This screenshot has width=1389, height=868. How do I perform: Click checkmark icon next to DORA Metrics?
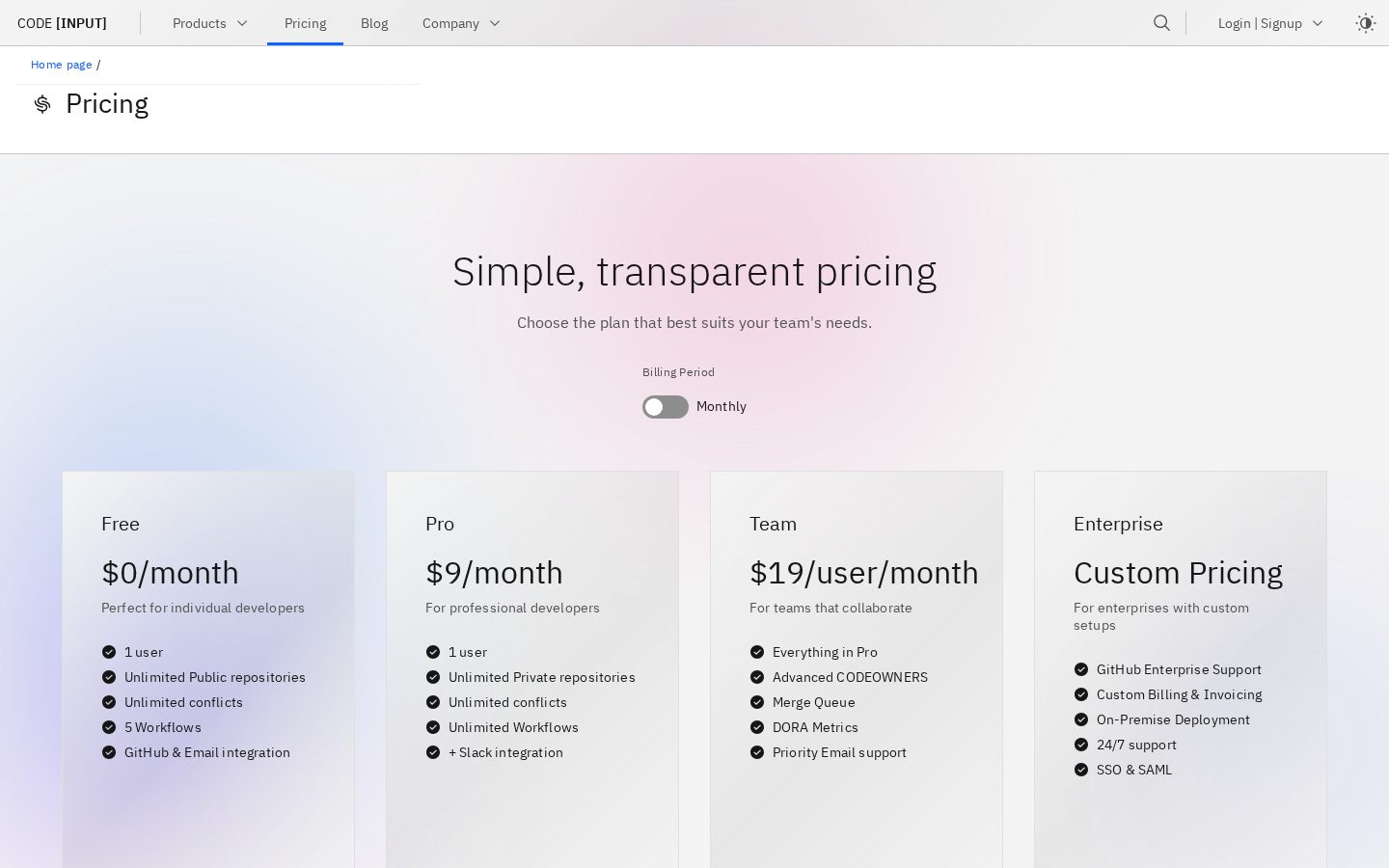(x=757, y=727)
